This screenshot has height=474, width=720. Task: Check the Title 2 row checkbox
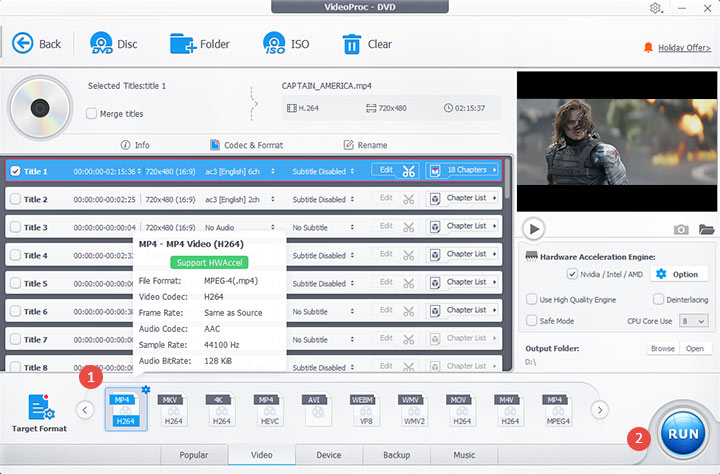tap(15, 199)
